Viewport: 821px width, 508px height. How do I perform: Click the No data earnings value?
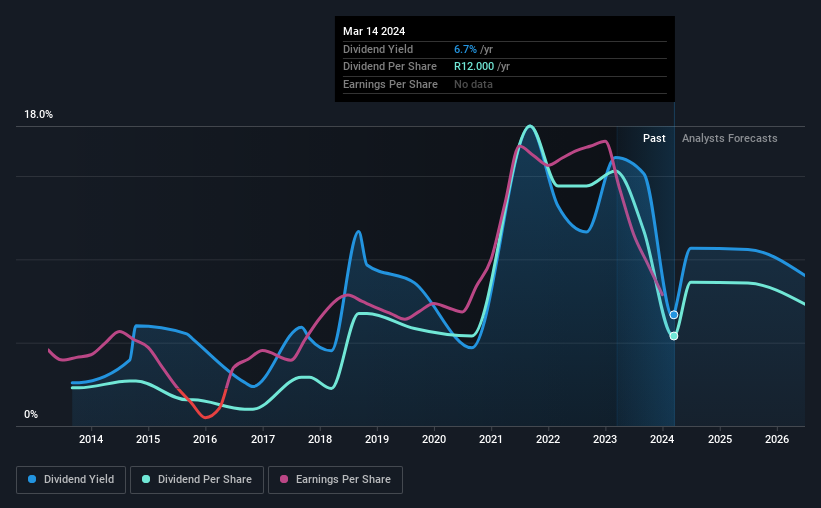tap(473, 84)
